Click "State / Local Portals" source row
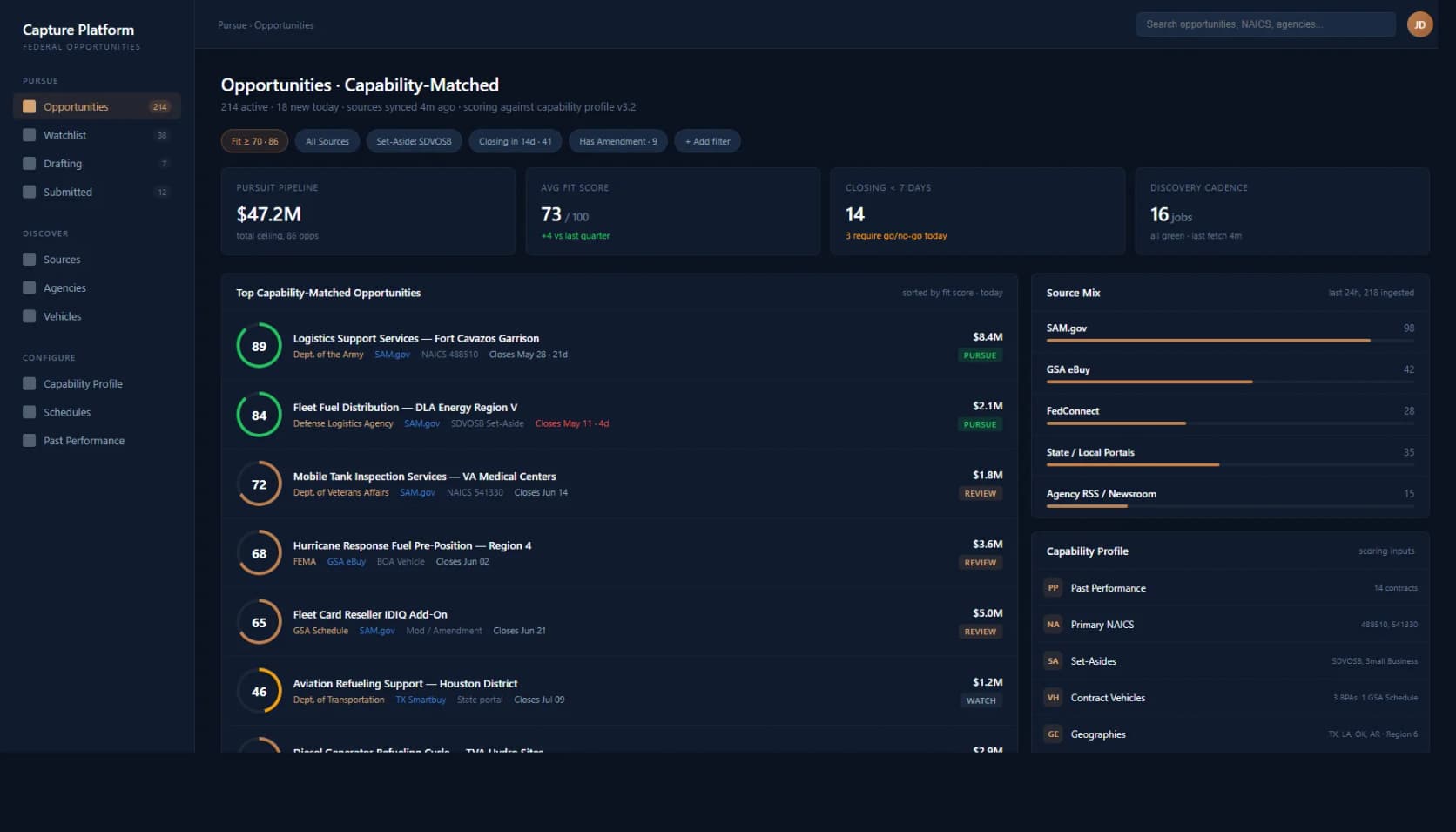Viewport: 1456px width, 832px height. [1230, 456]
